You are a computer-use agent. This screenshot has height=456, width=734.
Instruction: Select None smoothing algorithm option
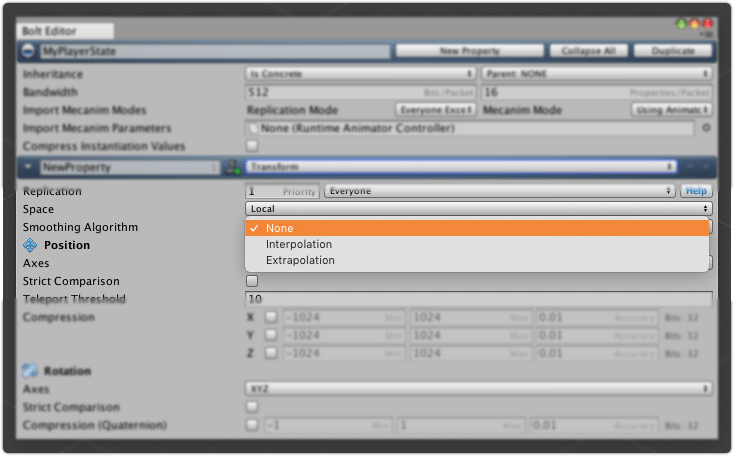477,228
